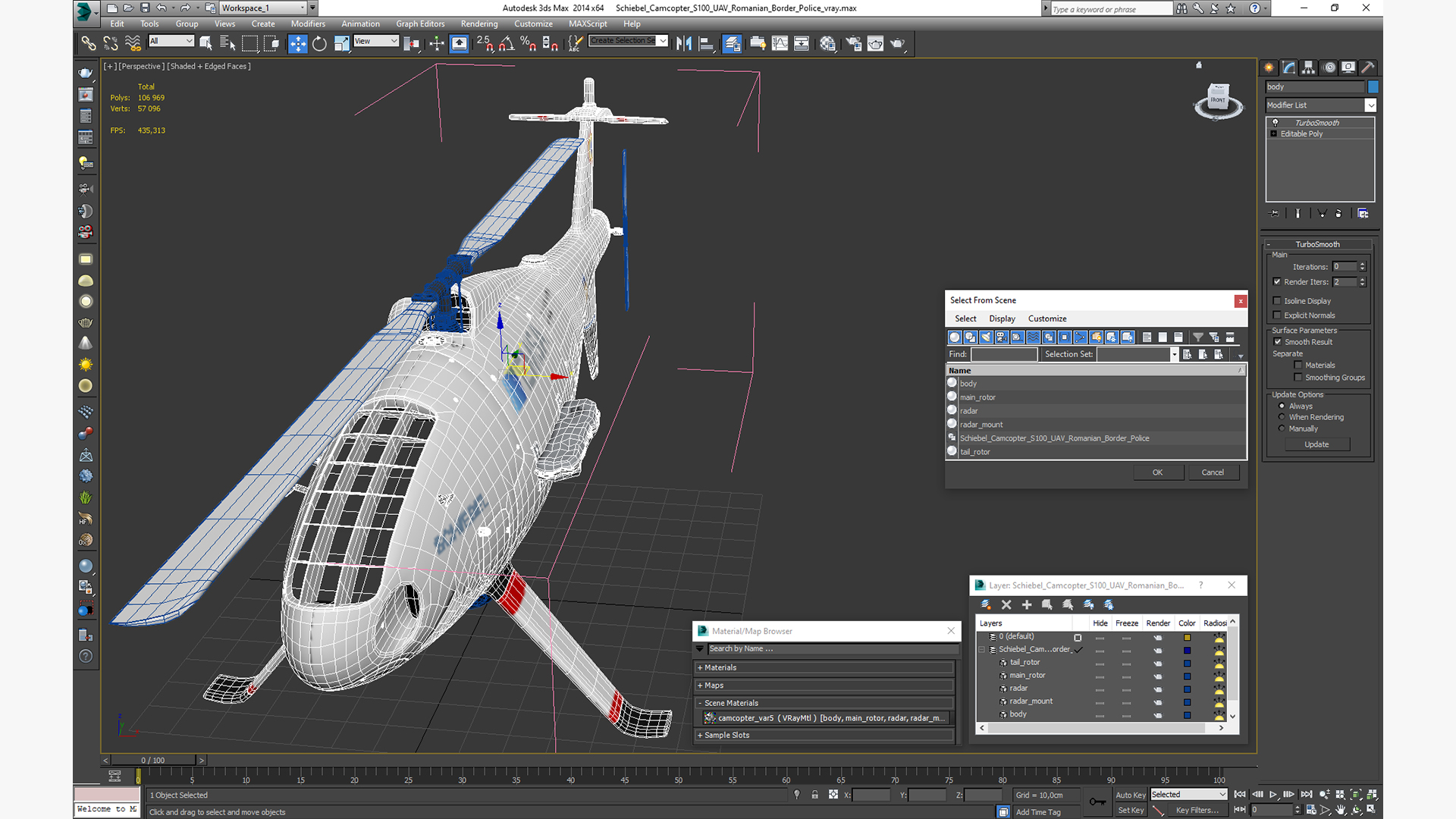Viewport: 1456px width, 819px height.
Task: Click Delete layer X icon in Layer dialog
Action: pyautogui.click(x=1006, y=605)
